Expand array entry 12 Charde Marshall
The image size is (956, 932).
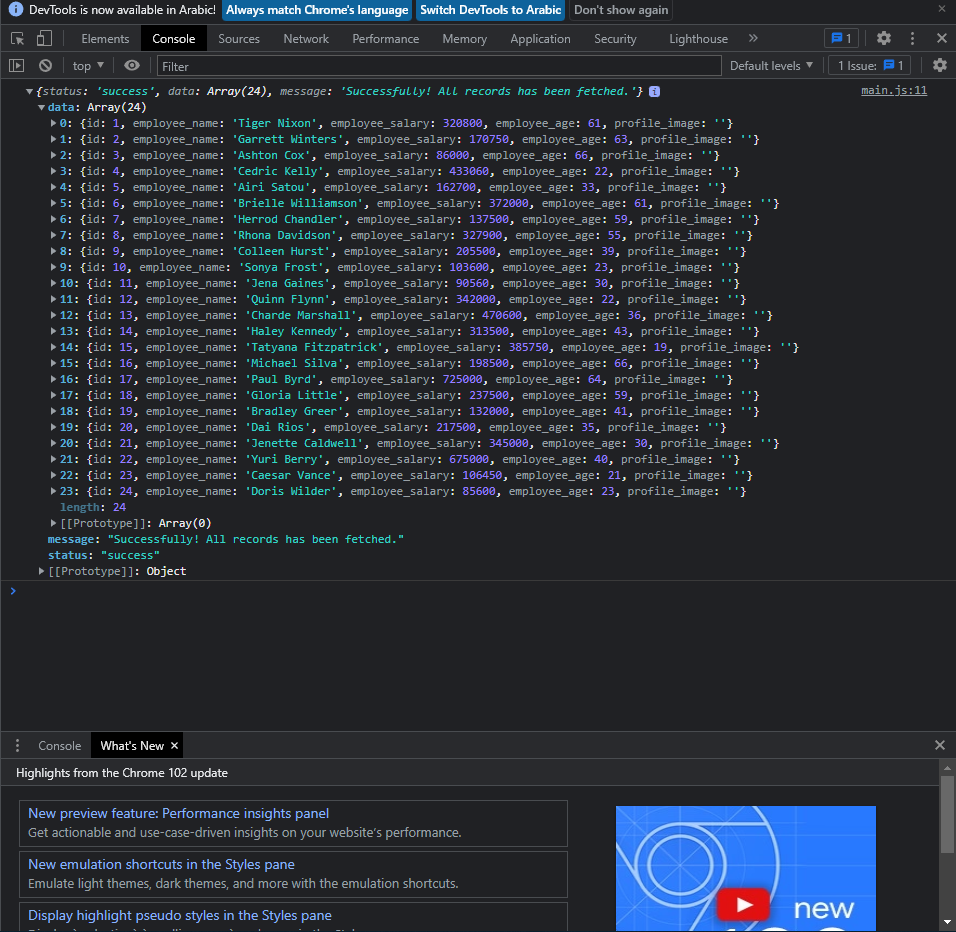(x=53, y=315)
